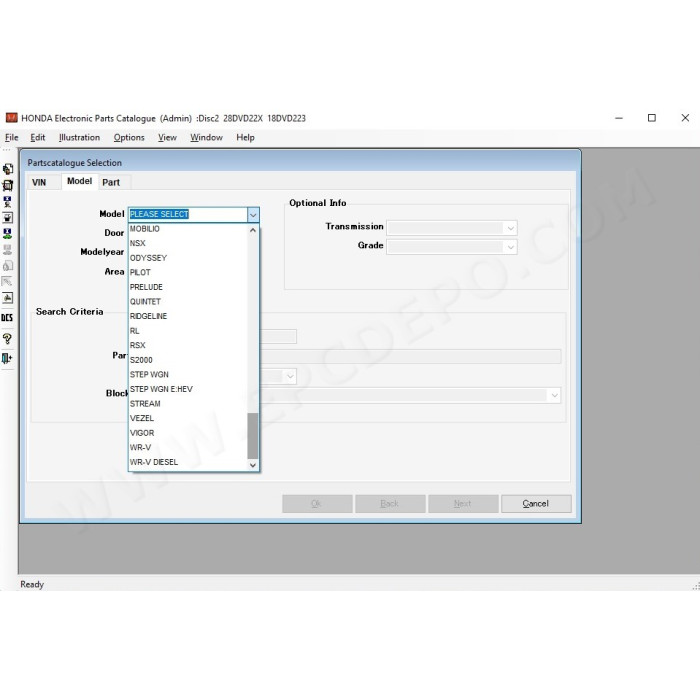The width and height of the screenshot is (700, 700).
Task: Click the greyed pencil icon in left toolbar
Action: click(x=8, y=282)
